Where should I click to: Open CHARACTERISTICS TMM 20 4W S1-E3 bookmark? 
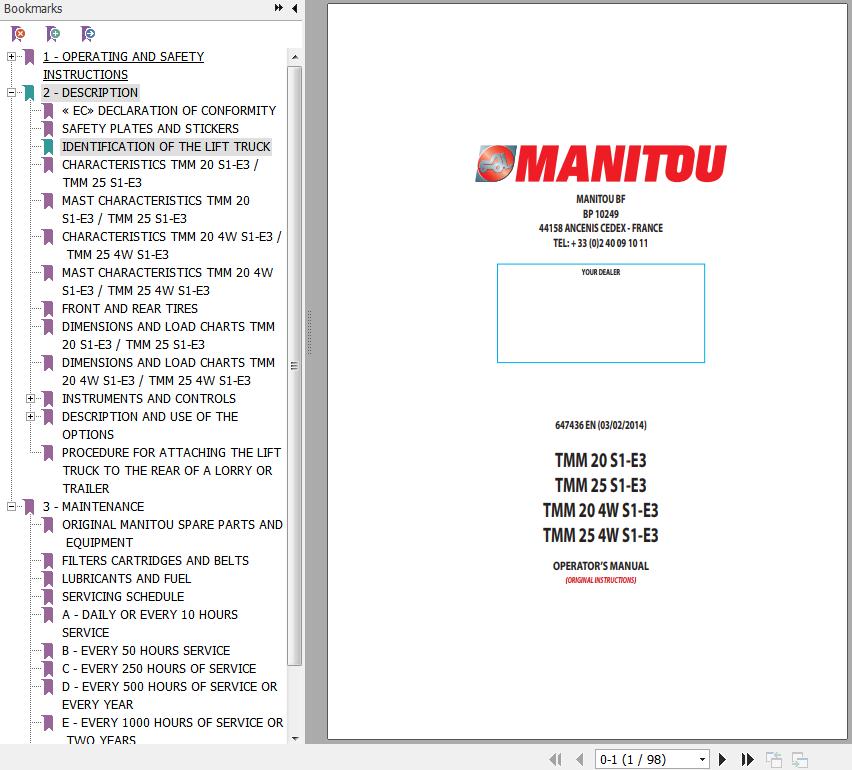coord(172,245)
